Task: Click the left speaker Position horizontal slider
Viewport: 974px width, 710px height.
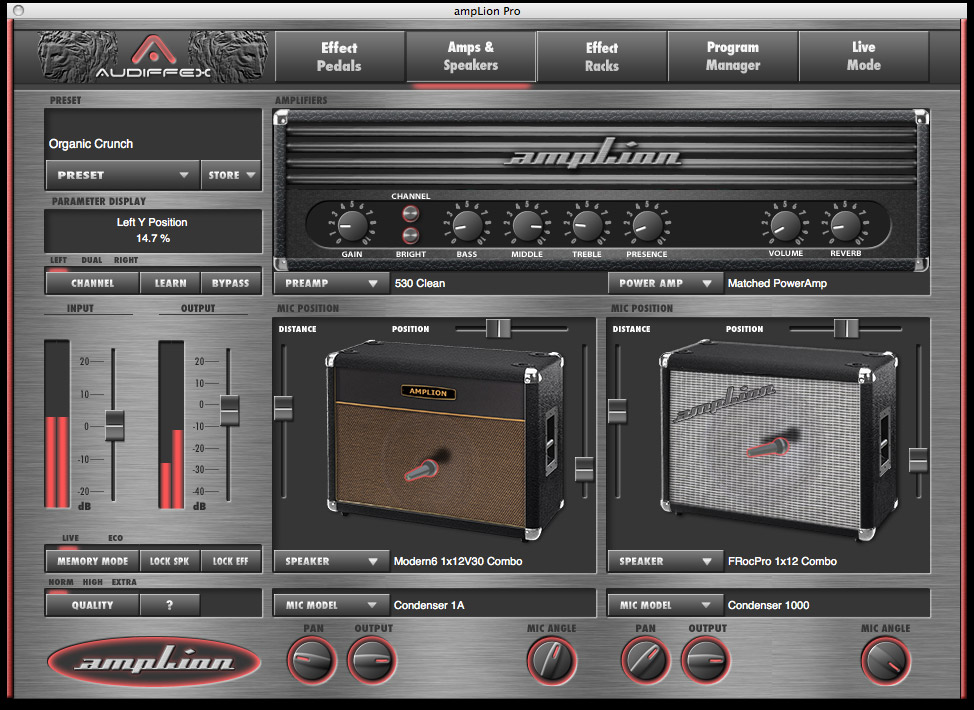Action: coord(498,329)
